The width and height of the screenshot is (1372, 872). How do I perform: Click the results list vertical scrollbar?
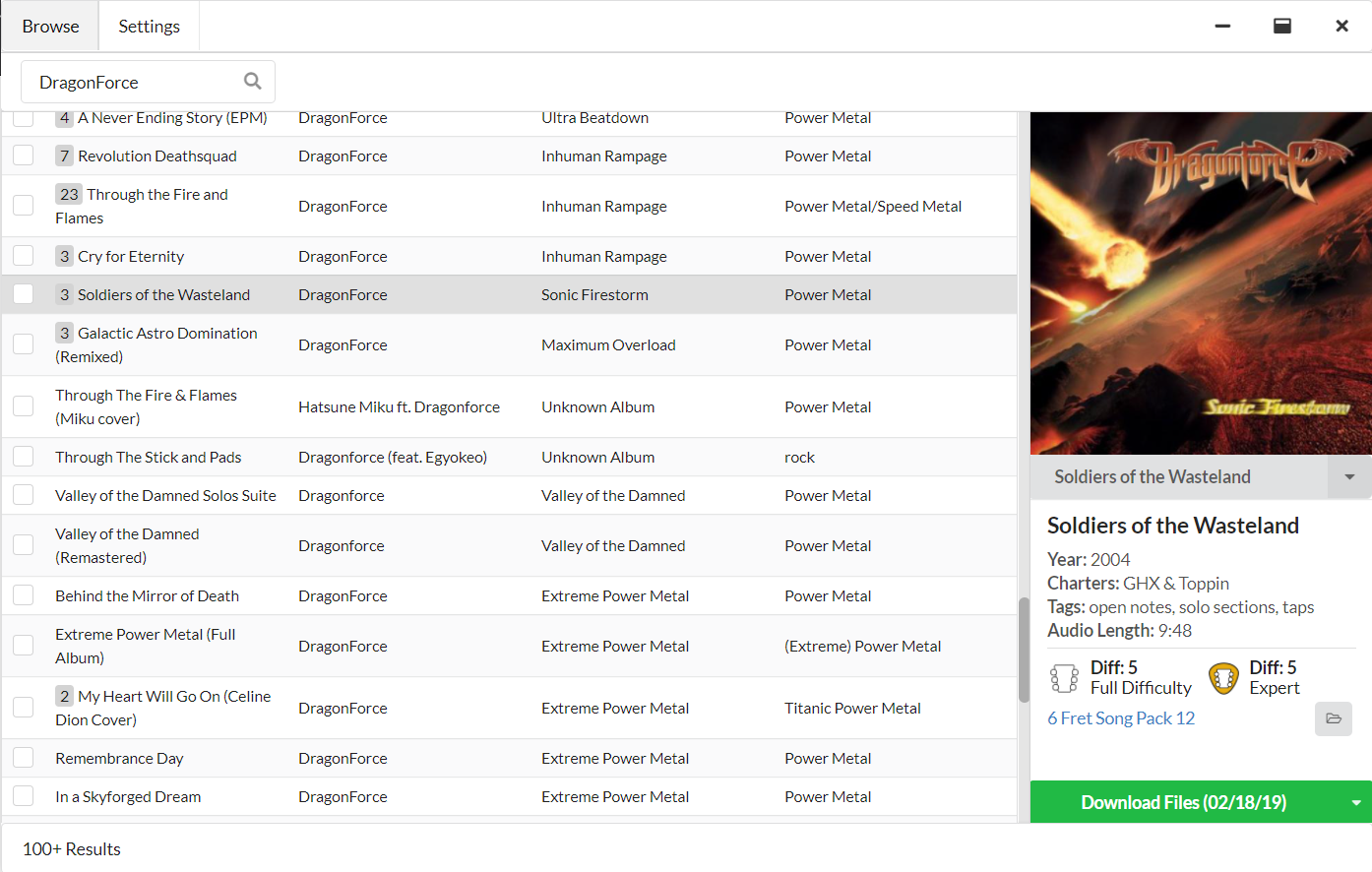1024,650
